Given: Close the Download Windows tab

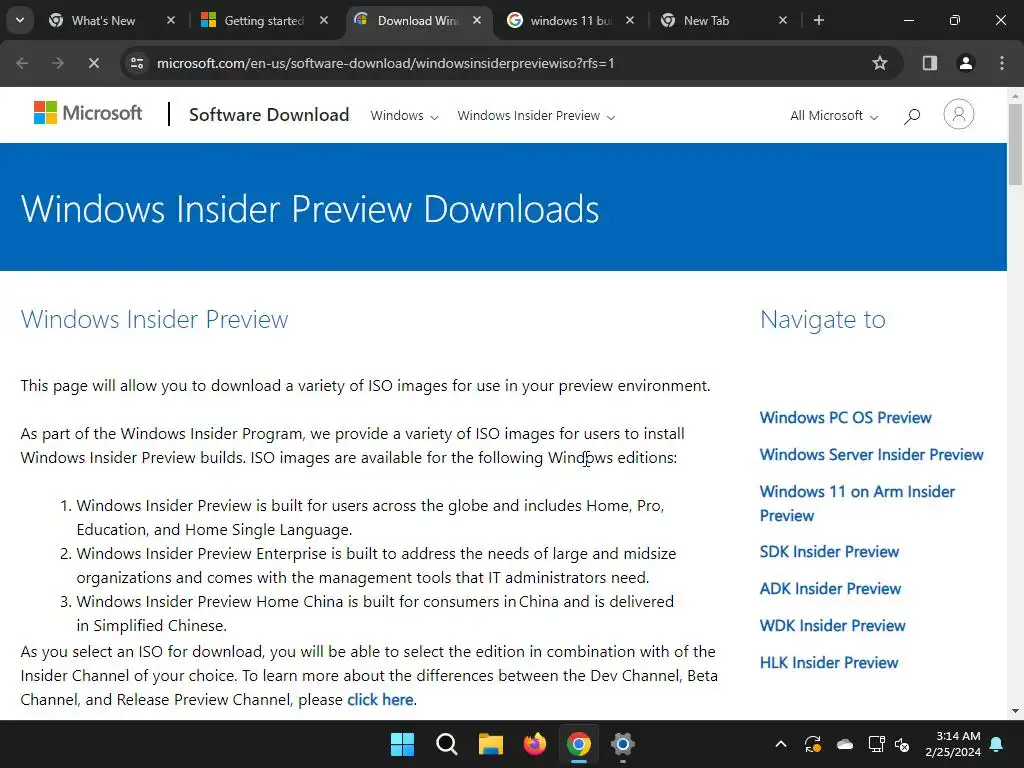Looking at the screenshot, I should (x=477, y=20).
